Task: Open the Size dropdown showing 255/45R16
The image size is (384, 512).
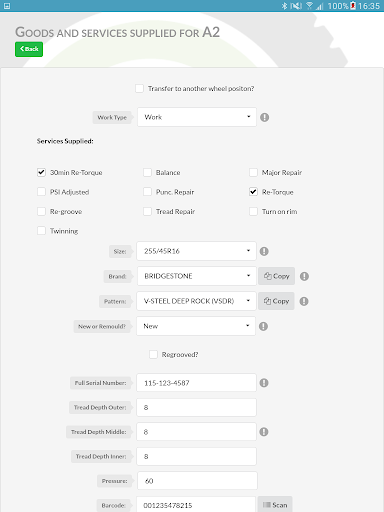Action: [196, 251]
